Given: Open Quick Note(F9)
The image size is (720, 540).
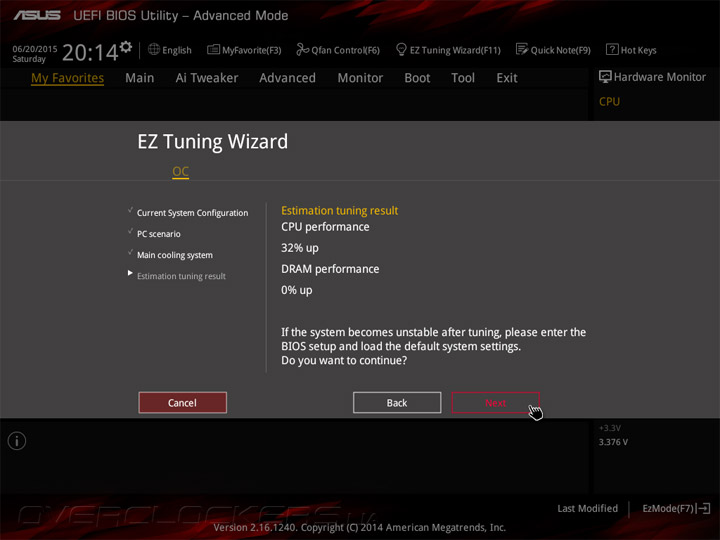Looking at the screenshot, I should pyautogui.click(x=553, y=50).
